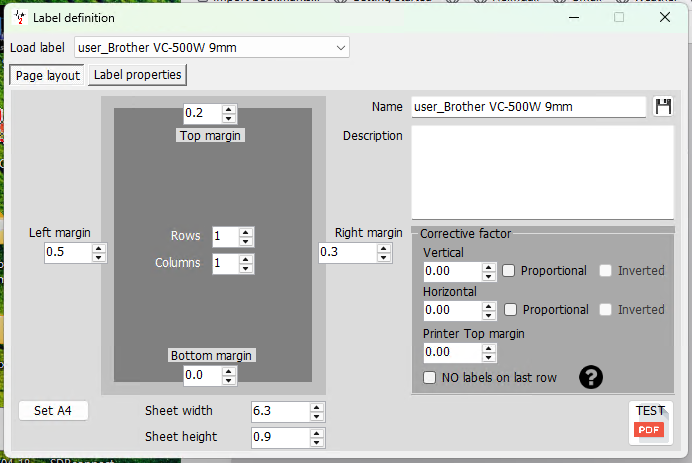Click into the Description text area
The image size is (692, 463).
pyautogui.click(x=543, y=173)
